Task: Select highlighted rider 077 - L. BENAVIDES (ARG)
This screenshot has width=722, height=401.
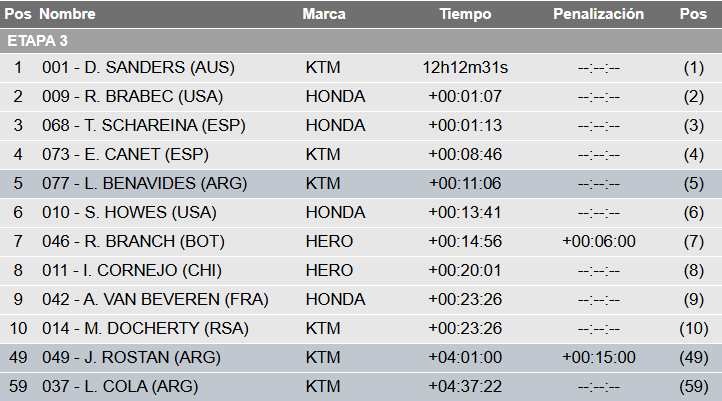Action: click(144, 184)
